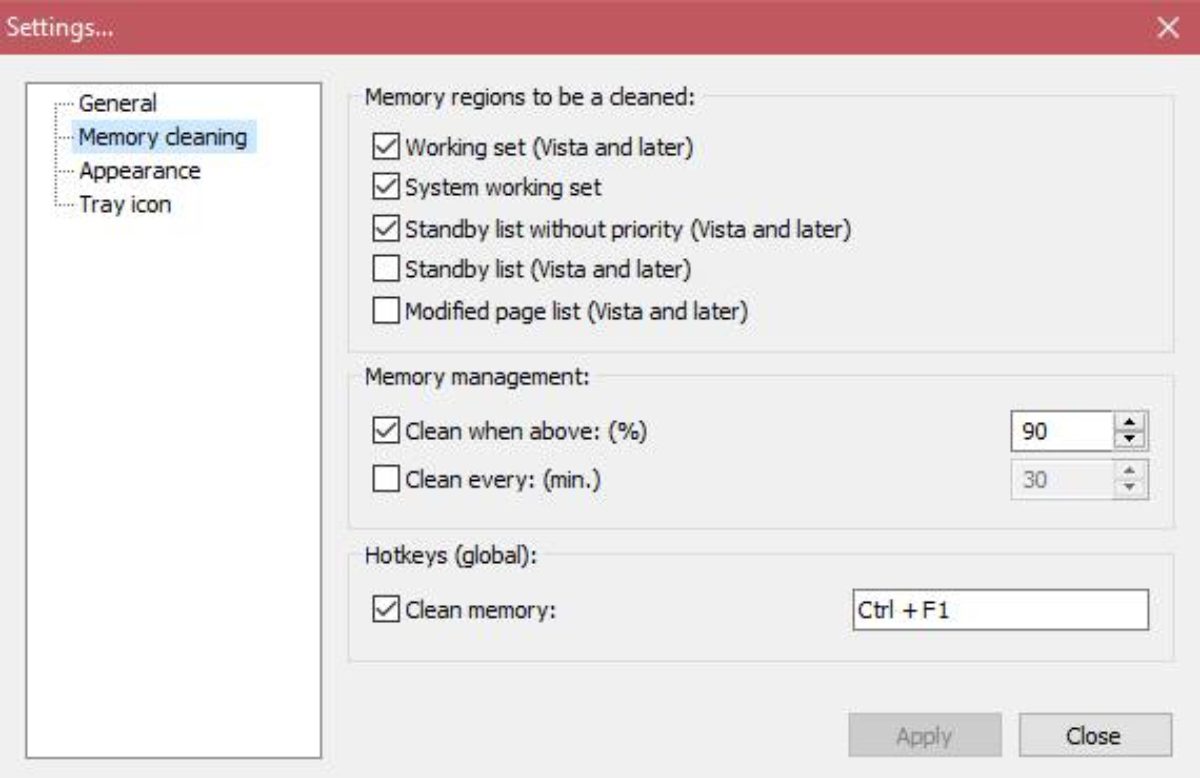The width and height of the screenshot is (1200, 778).
Task: Click the Clean when above value field
Action: tap(1060, 432)
